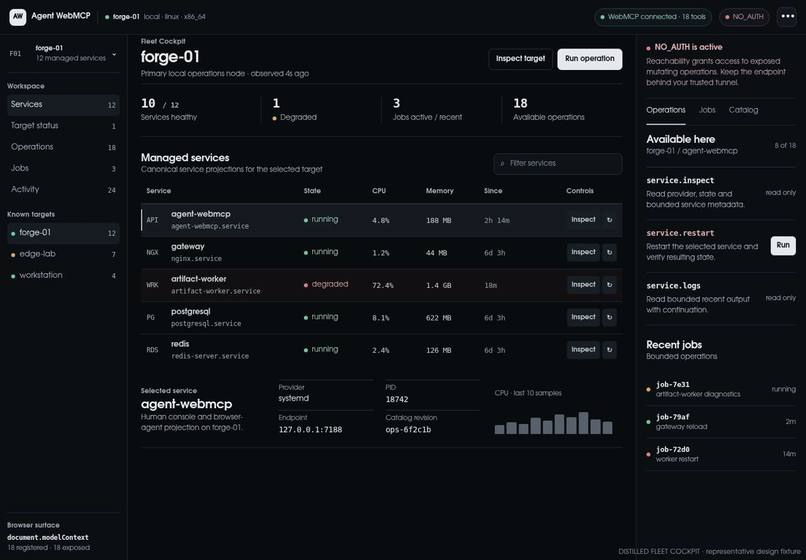Click the NGX badge of gateway
The width and height of the screenshot is (806, 560).
(152, 252)
